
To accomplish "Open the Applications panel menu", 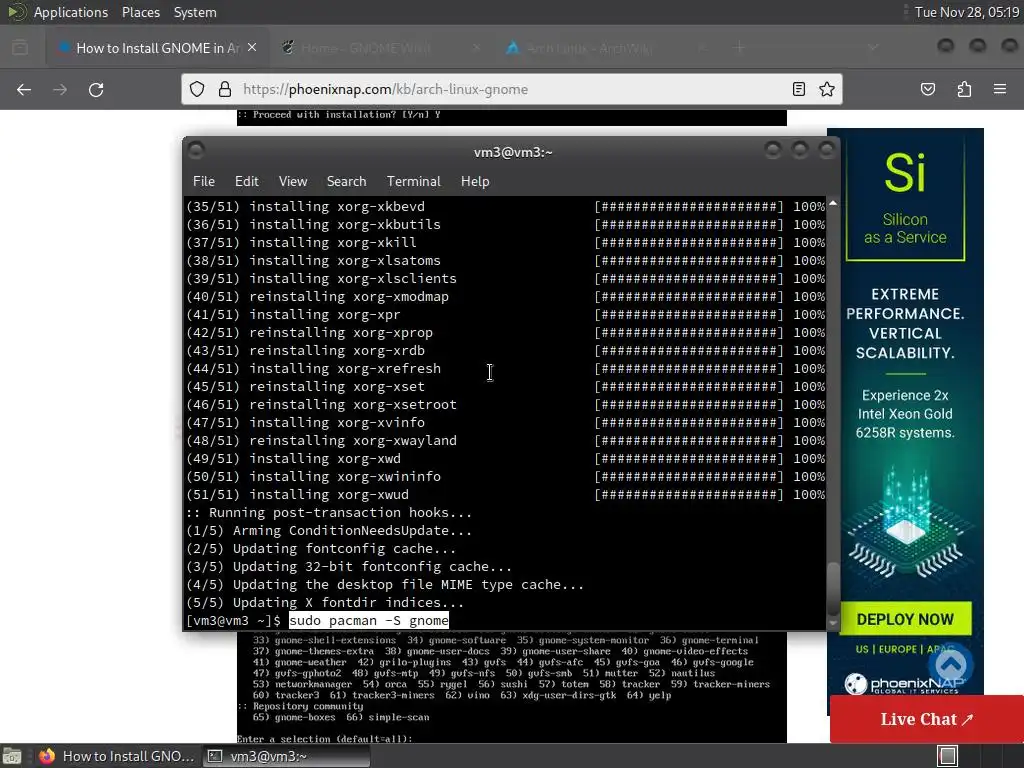I will tap(71, 12).
